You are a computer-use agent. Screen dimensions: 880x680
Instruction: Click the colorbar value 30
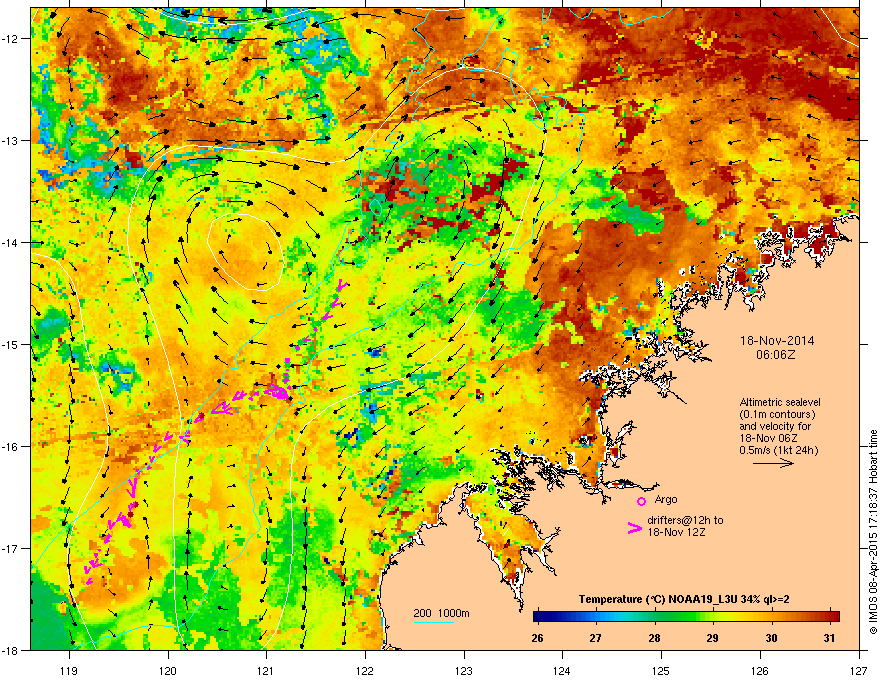[771, 638]
